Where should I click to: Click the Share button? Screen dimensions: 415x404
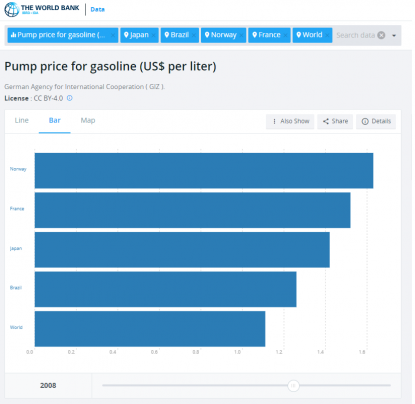tap(335, 121)
